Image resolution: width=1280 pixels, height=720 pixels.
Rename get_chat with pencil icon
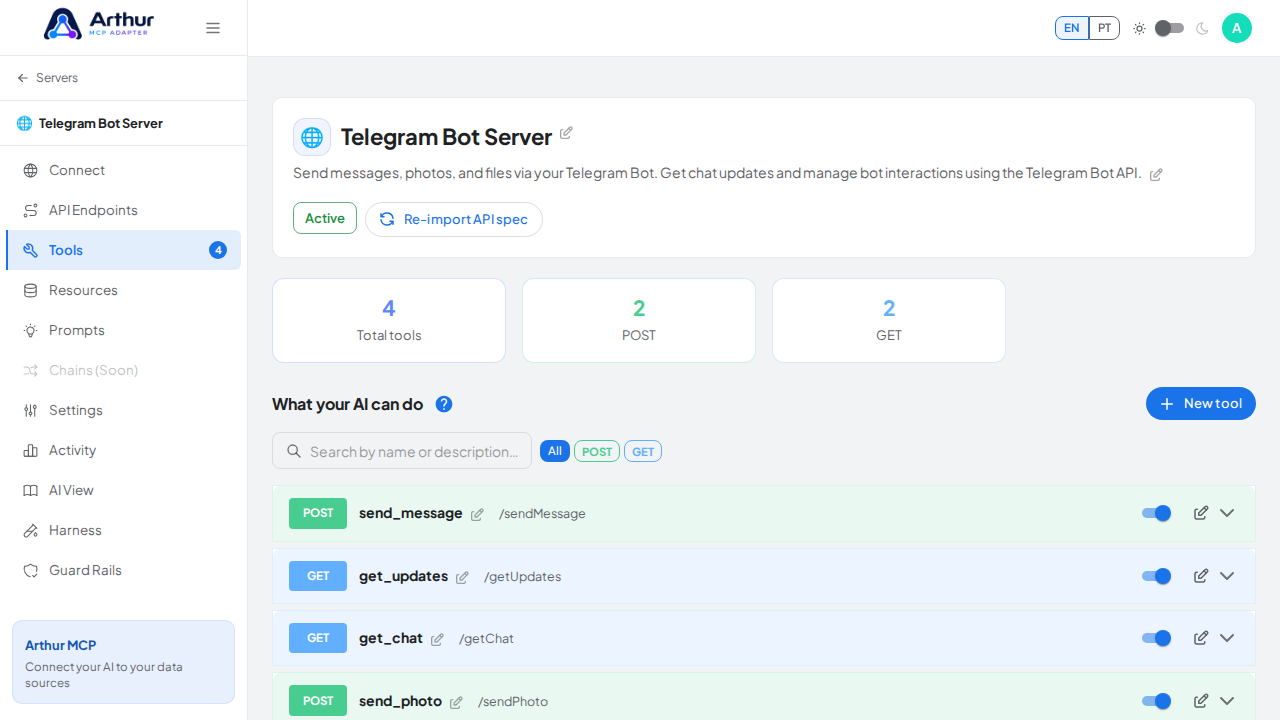pyautogui.click(x=437, y=639)
